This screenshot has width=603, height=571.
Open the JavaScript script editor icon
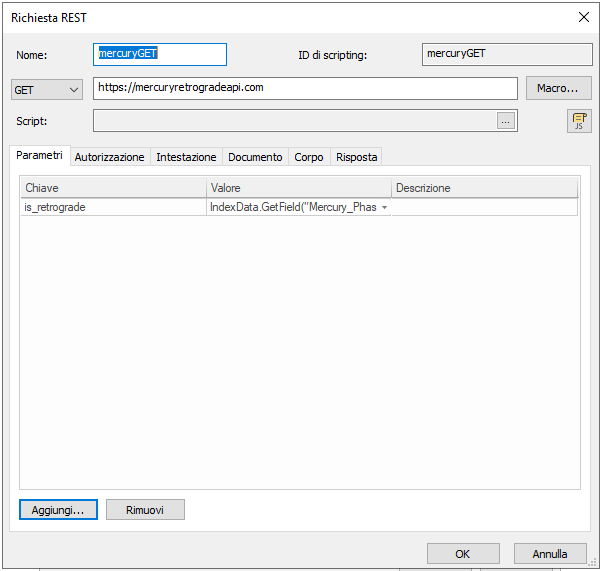(579, 121)
